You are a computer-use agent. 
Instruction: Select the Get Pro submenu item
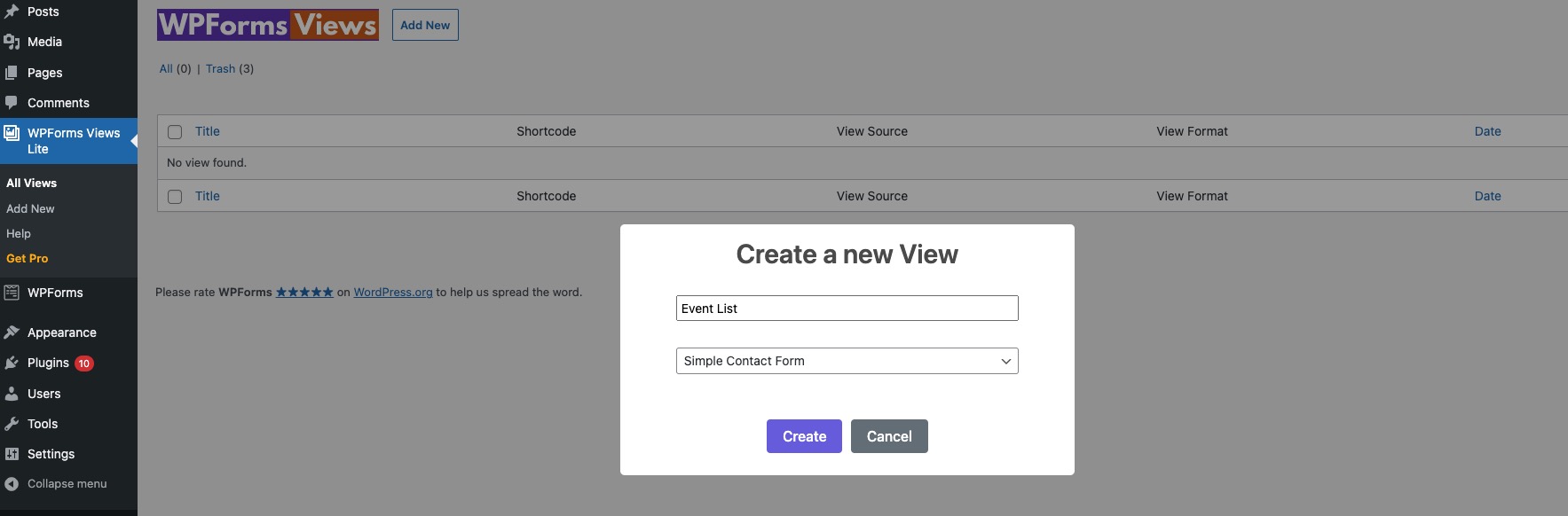[x=28, y=258]
